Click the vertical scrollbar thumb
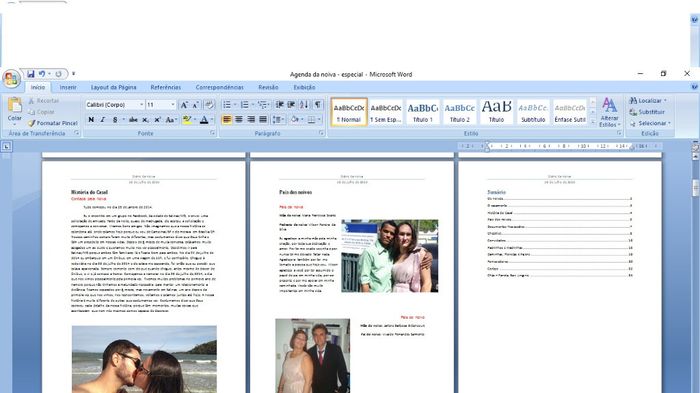Image resolution: width=700 pixels, height=393 pixels. 696,188
